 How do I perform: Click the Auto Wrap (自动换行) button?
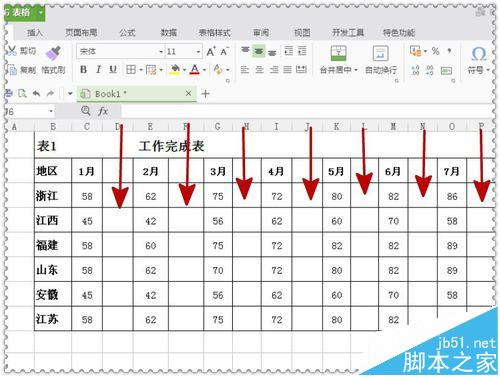coord(381,60)
